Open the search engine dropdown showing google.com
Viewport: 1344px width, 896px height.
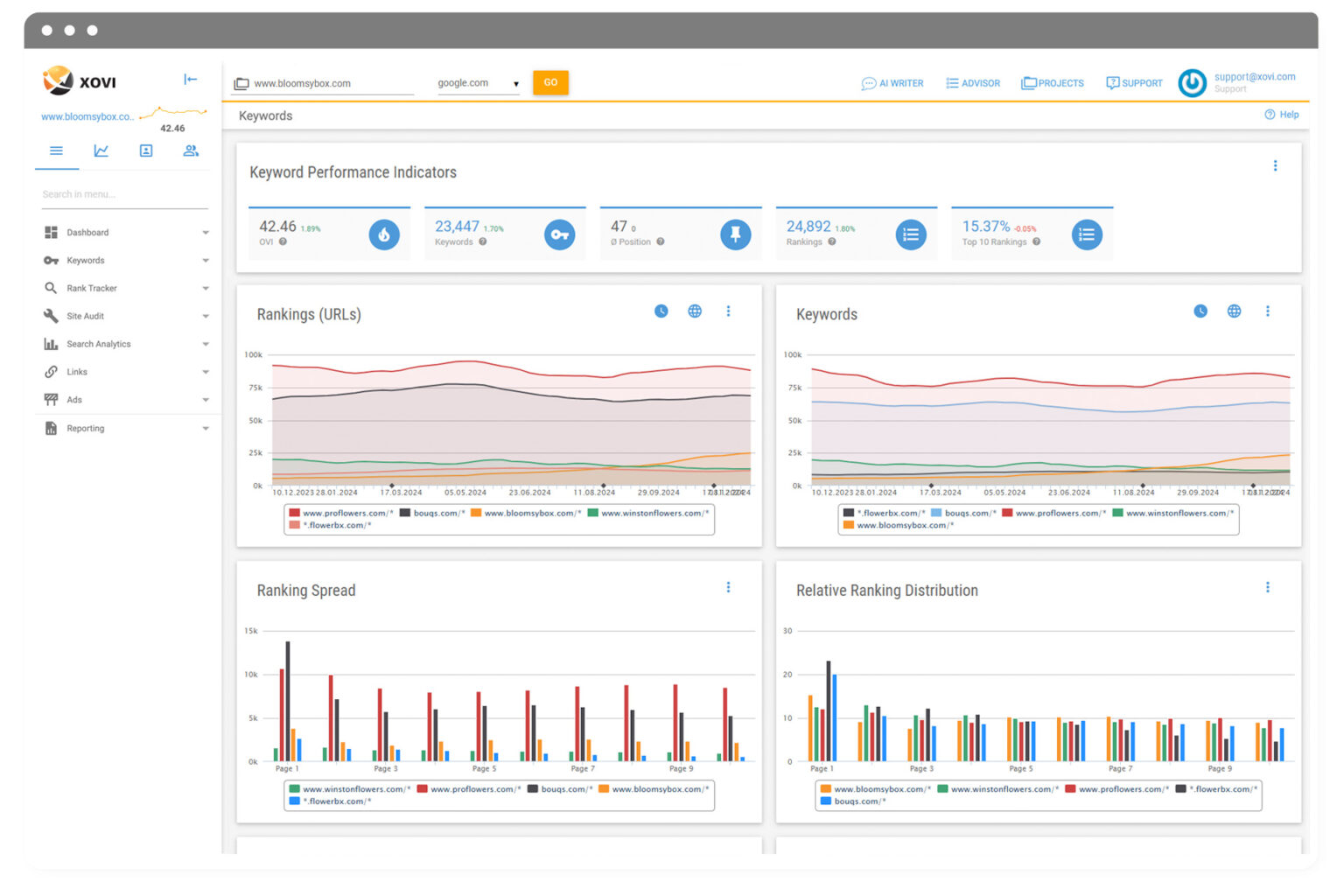click(x=477, y=82)
